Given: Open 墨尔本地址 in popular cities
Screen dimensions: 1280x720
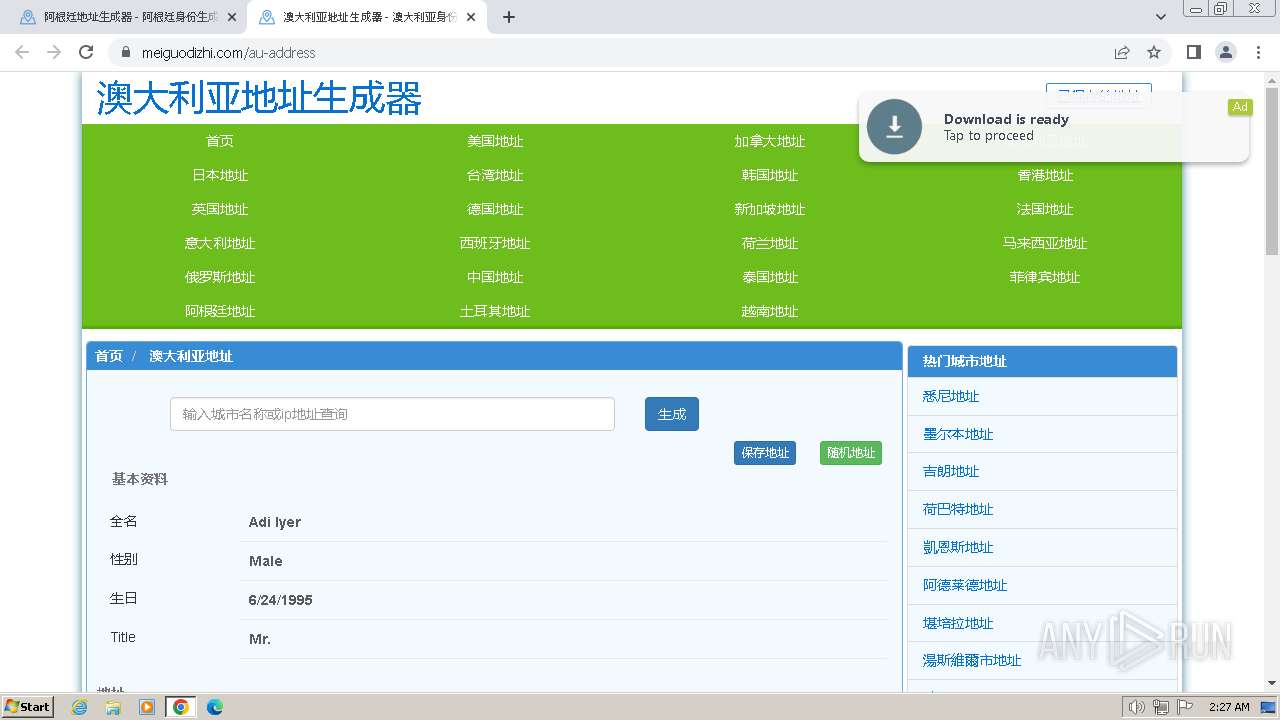Looking at the screenshot, I should coord(958,434).
